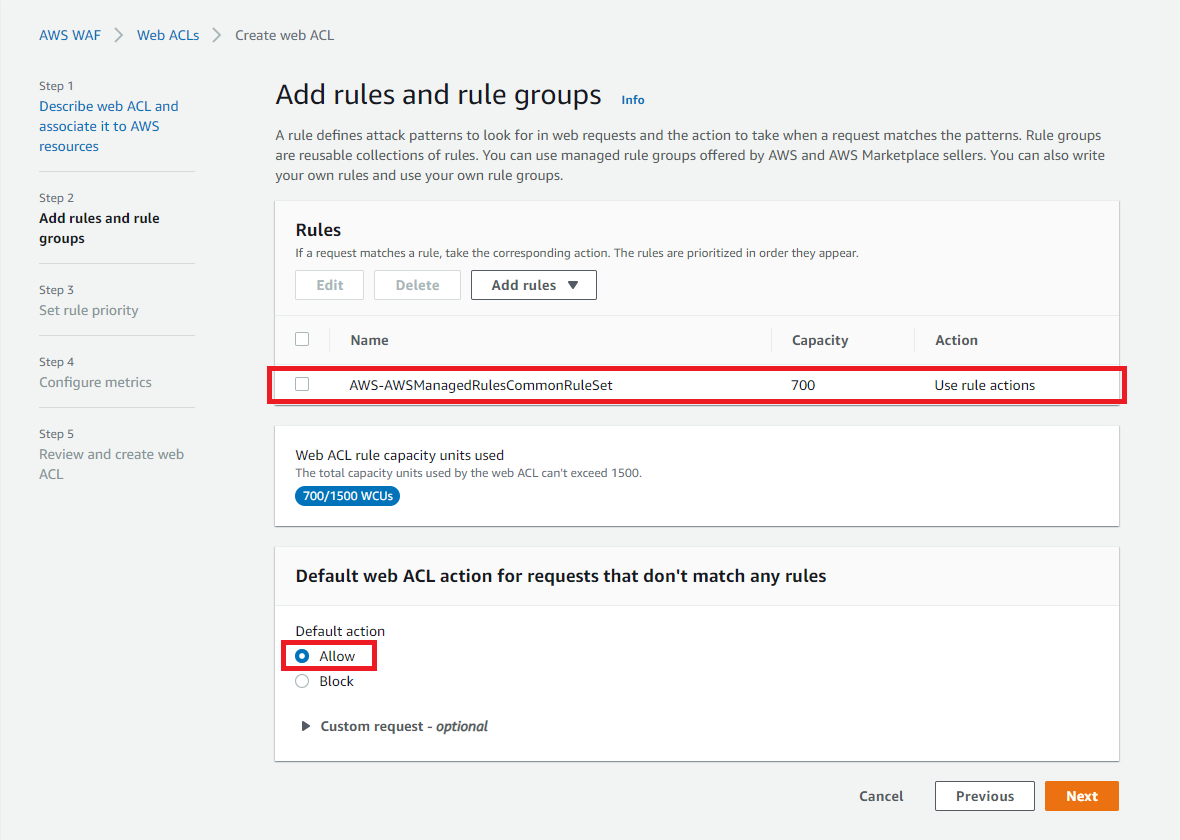The image size is (1180, 840).
Task: Check the AWS-AWSManagedRulesCommonRuleSet row checkbox
Action: click(302, 384)
